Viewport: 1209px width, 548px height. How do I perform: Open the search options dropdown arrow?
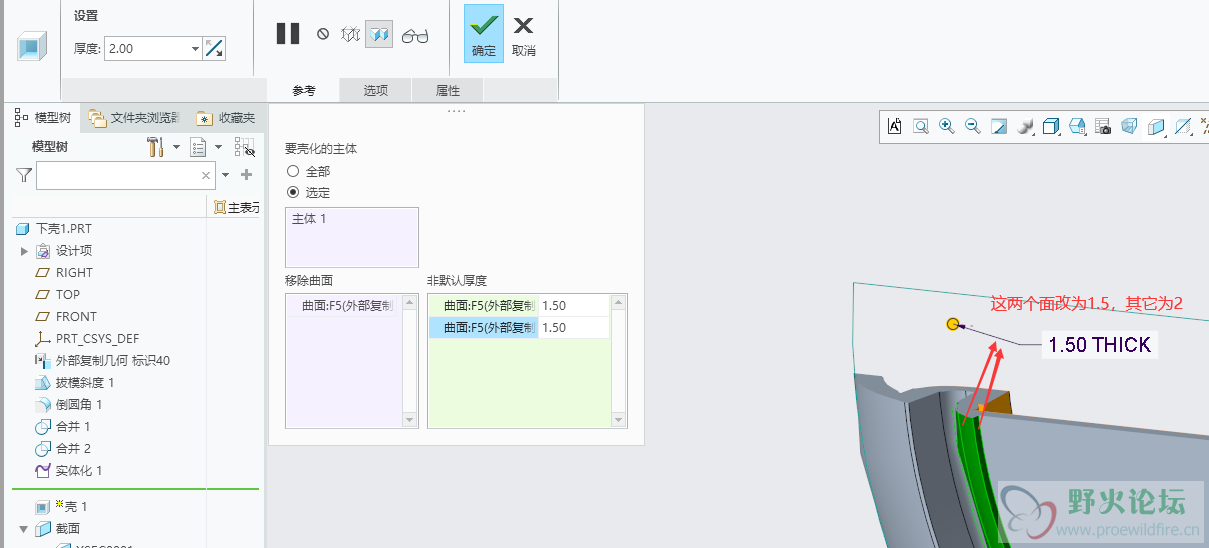click(x=226, y=175)
